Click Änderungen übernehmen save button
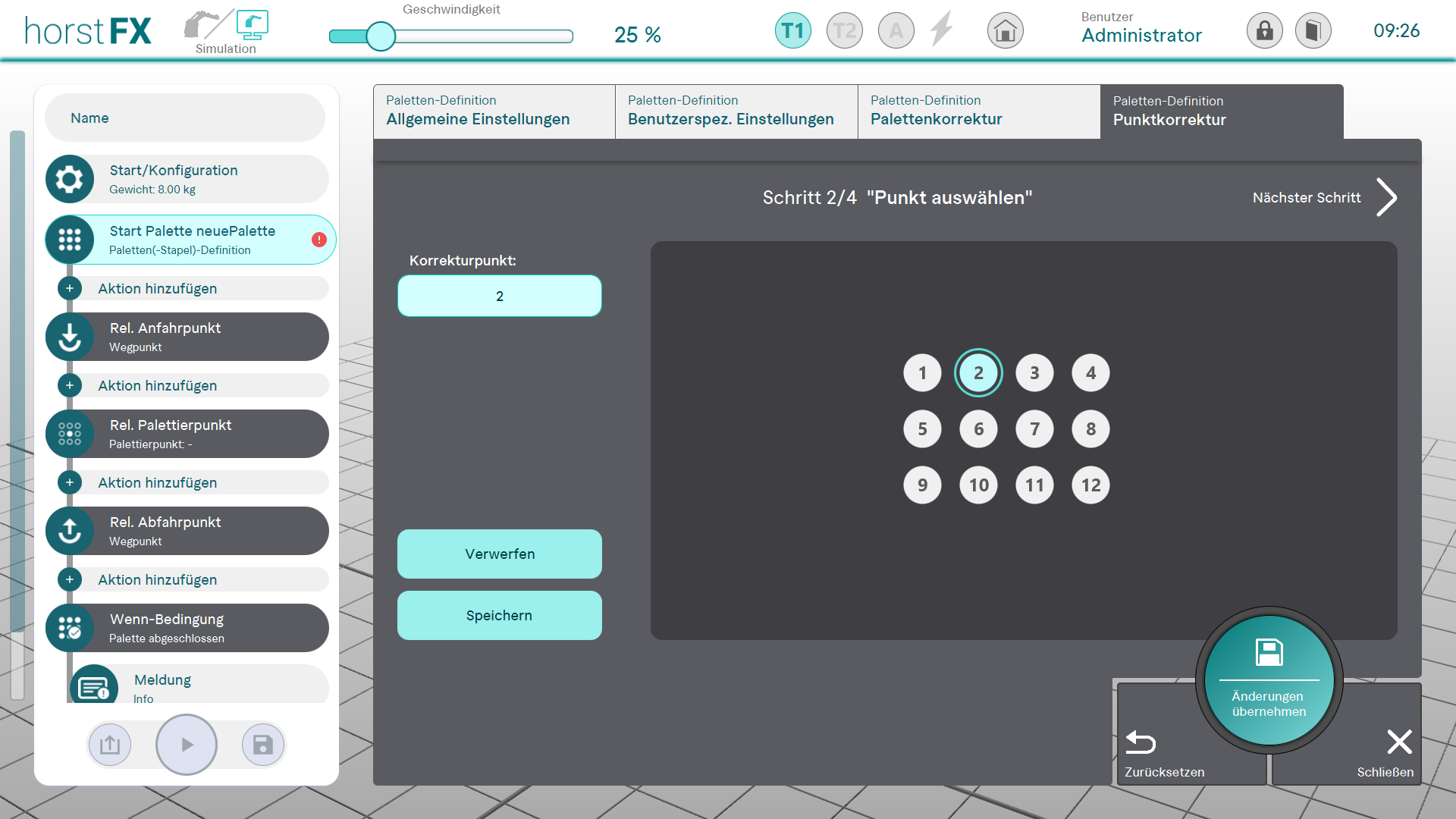This screenshot has height=819, width=1456. [1269, 680]
